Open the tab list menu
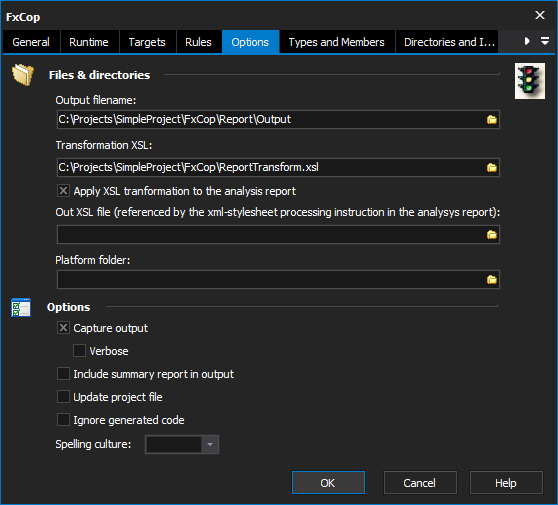Image resolution: width=558 pixels, height=505 pixels. click(x=544, y=41)
